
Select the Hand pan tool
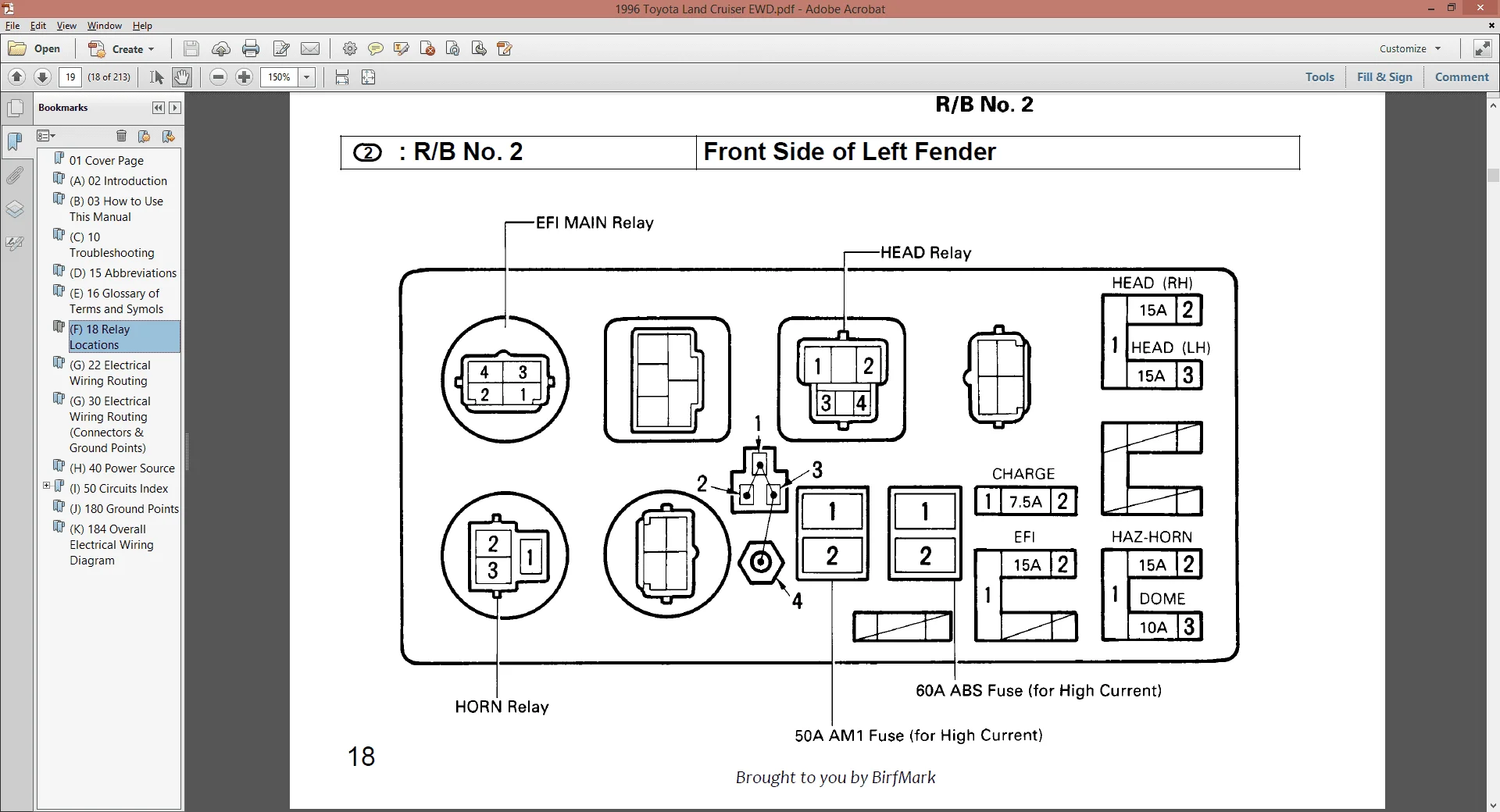click(x=181, y=77)
